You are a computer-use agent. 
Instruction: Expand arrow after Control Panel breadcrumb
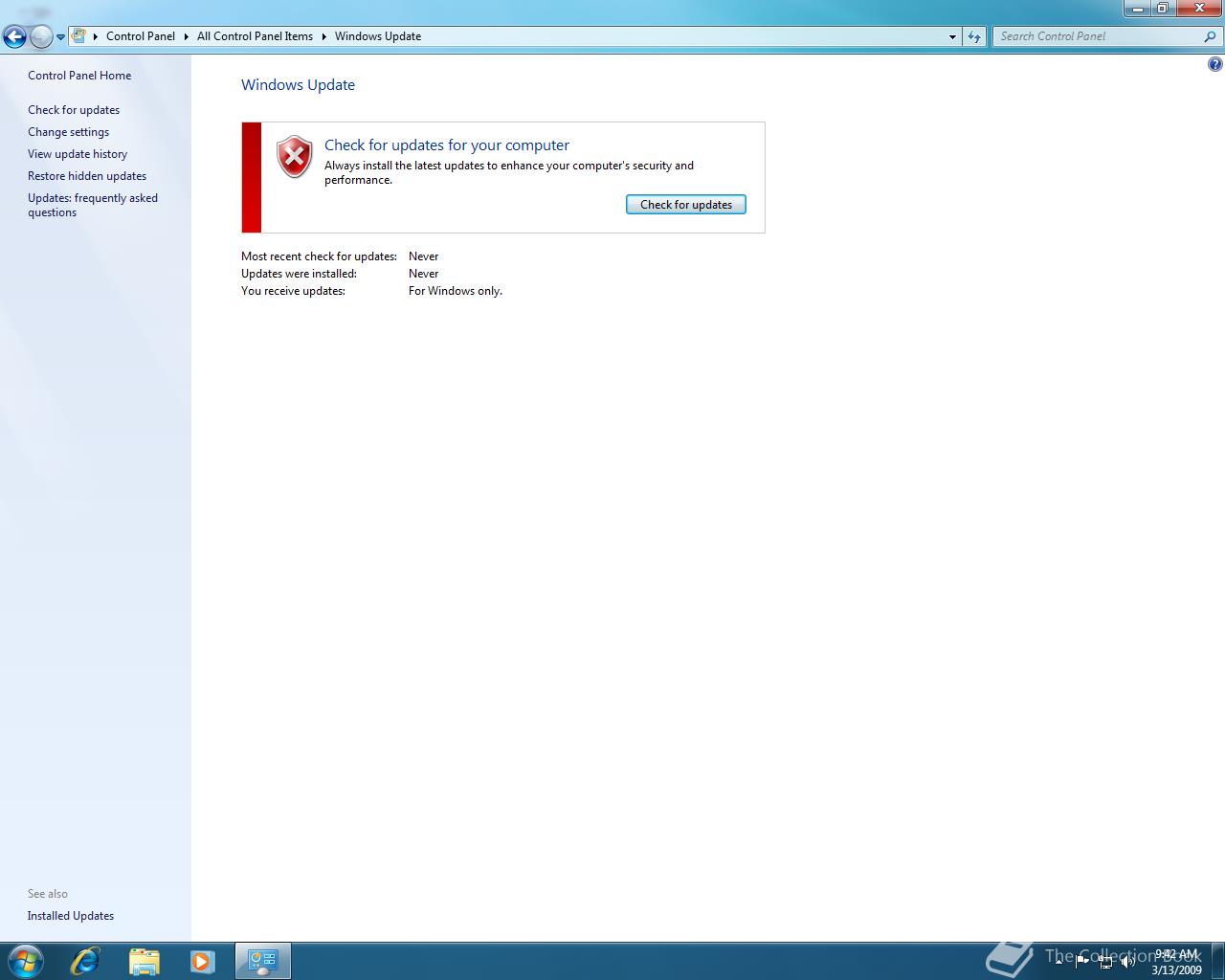coord(187,36)
